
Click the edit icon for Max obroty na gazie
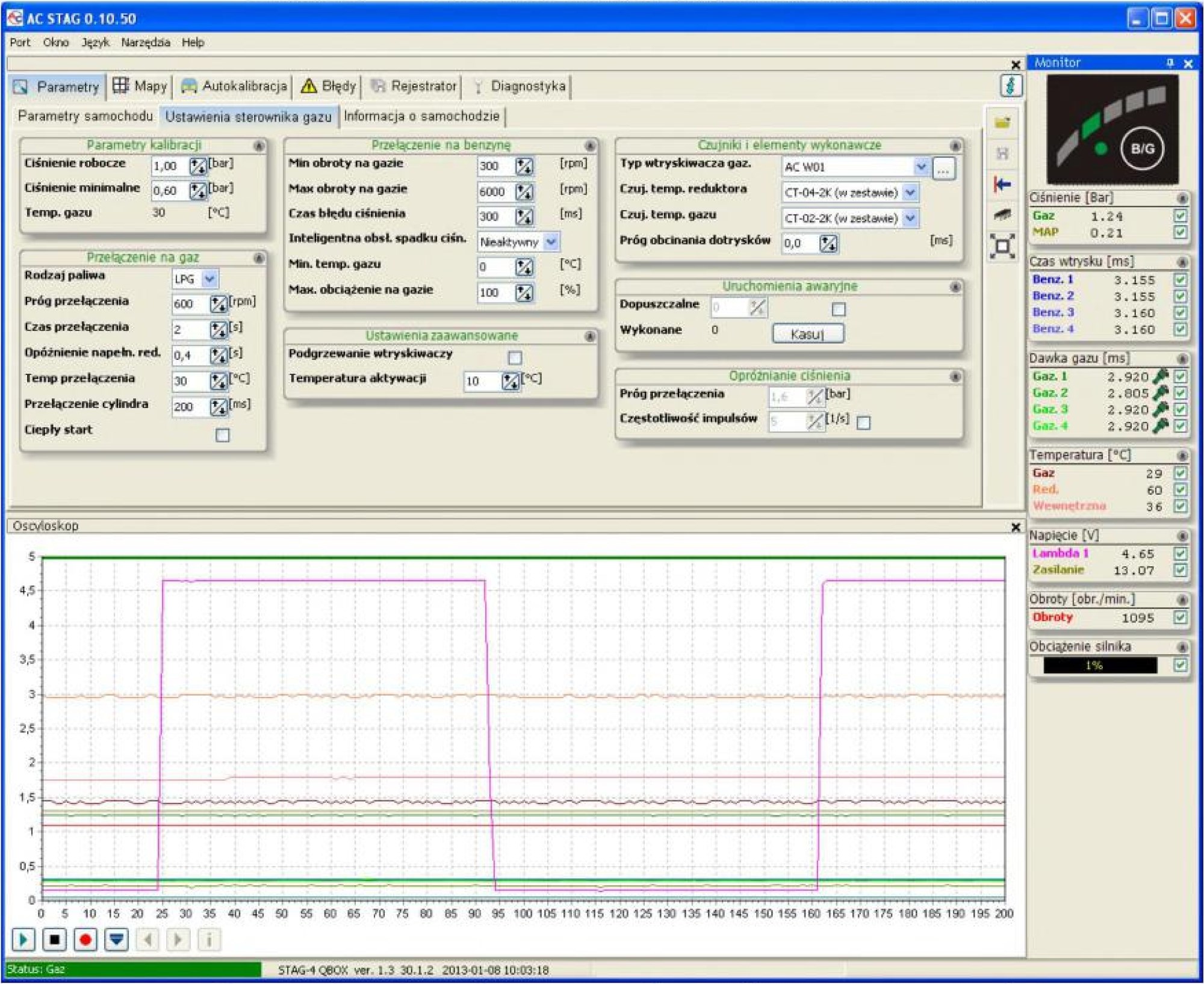[x=524, y=191]
